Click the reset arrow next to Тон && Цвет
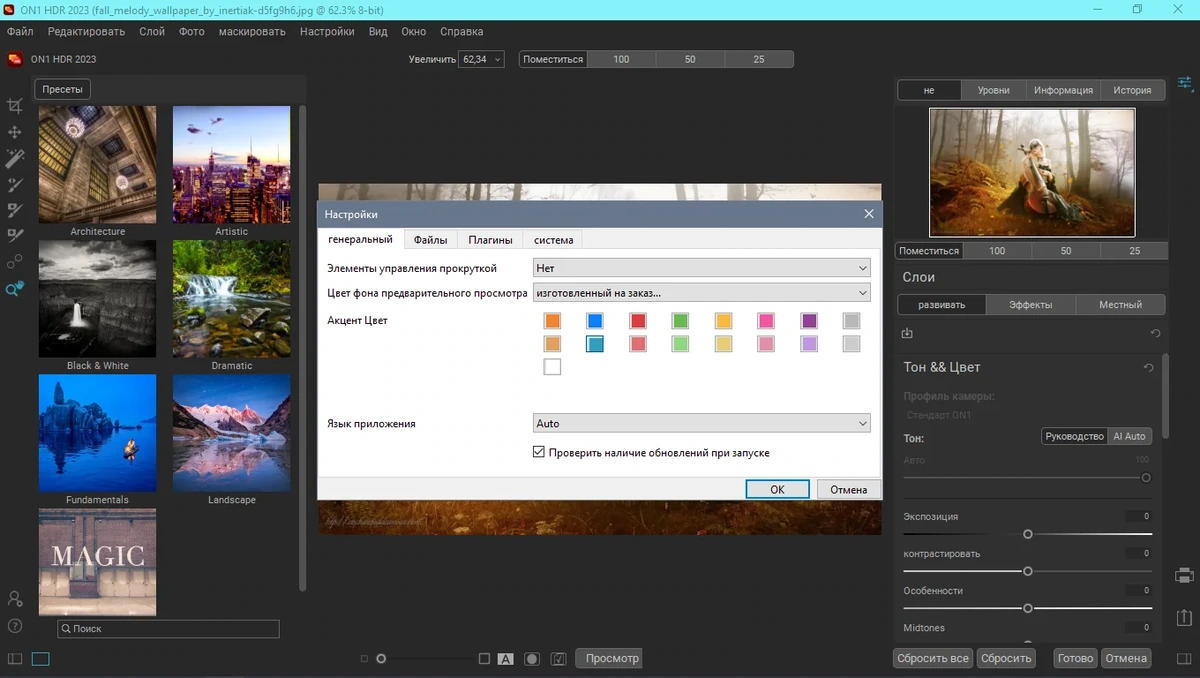The width and height of the screenshot is (1200, 678). pyautogui.click(x=1148, y=368)
